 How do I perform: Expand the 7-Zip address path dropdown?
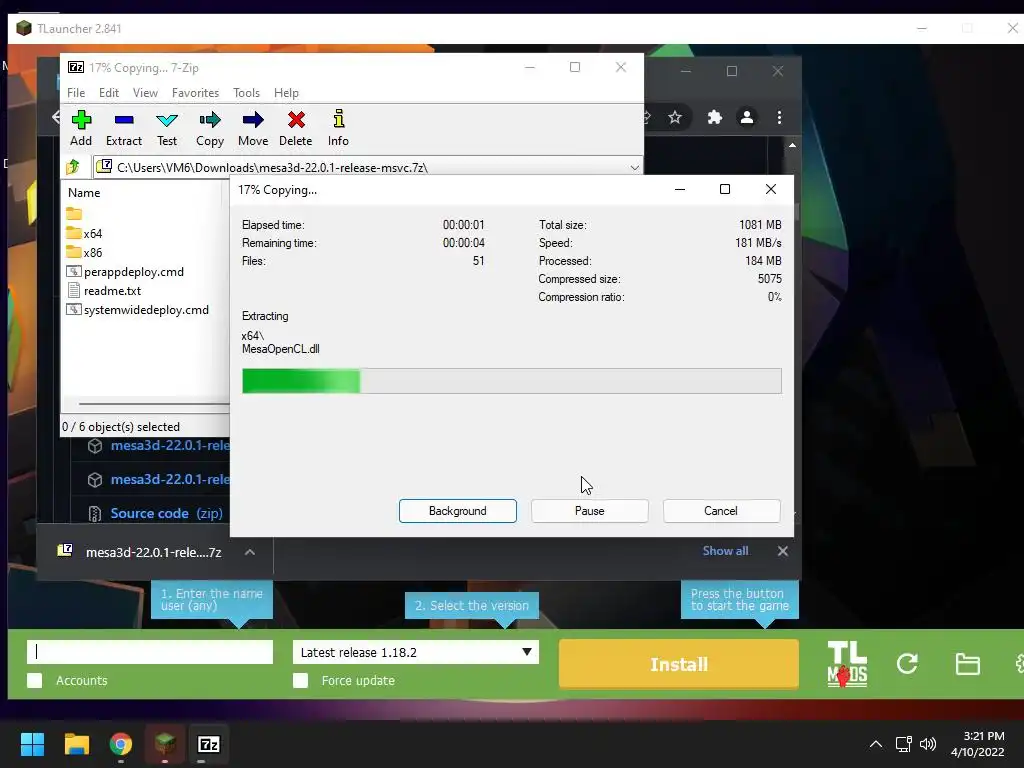[x=634, y=168]
